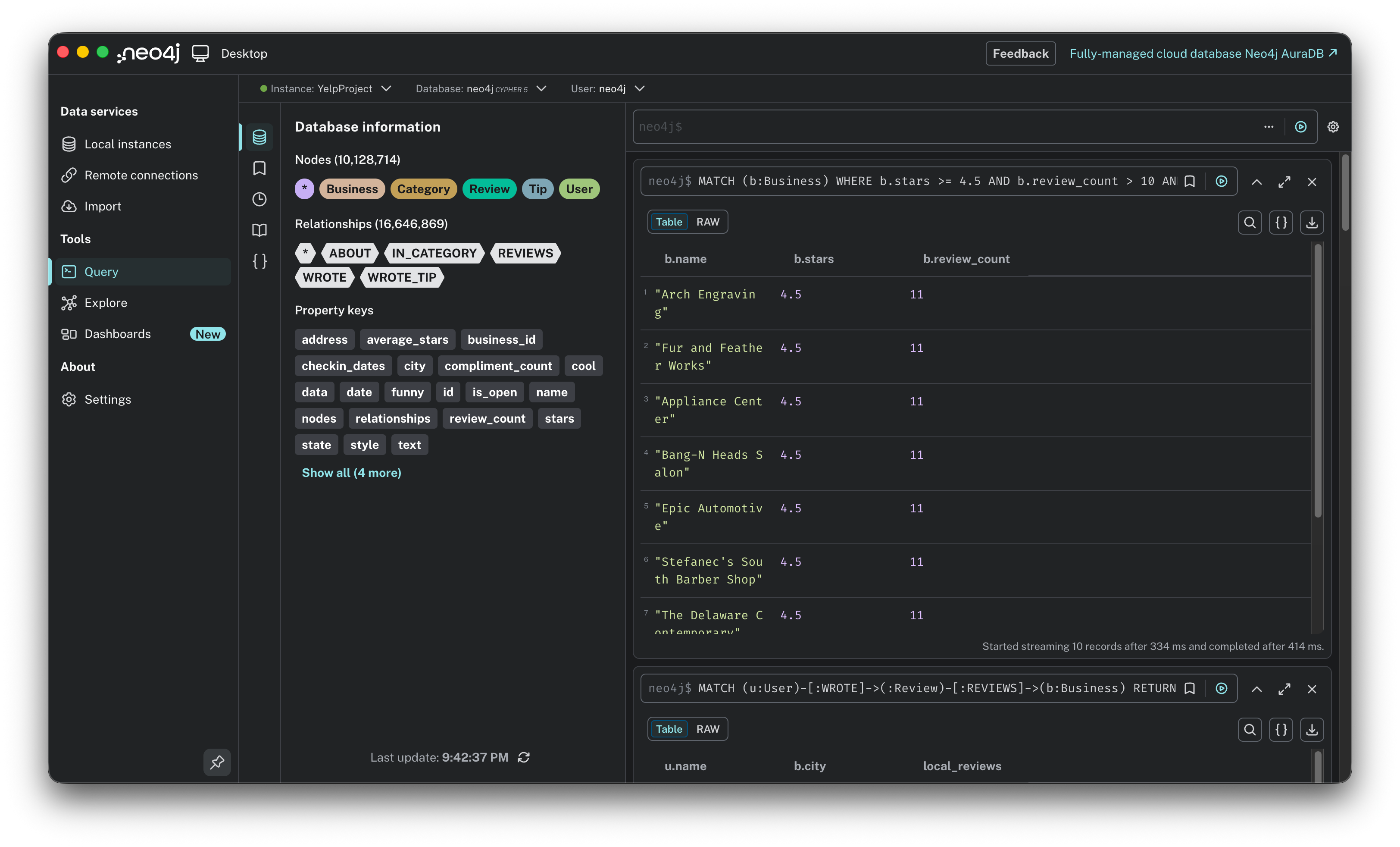Image resolution: width=1400 pixels, height=847 pixels.
Task: Select Table view in second result
Action: coord(669,729)
